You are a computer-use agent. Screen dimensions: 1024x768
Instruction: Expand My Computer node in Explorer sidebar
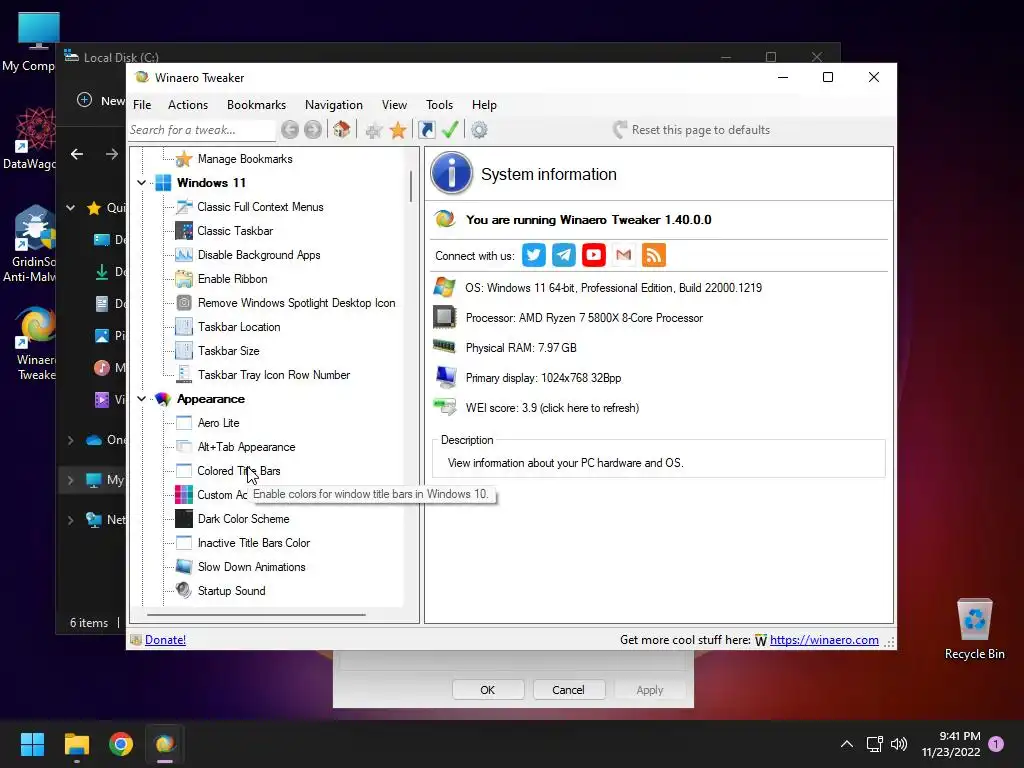[71, 480]
